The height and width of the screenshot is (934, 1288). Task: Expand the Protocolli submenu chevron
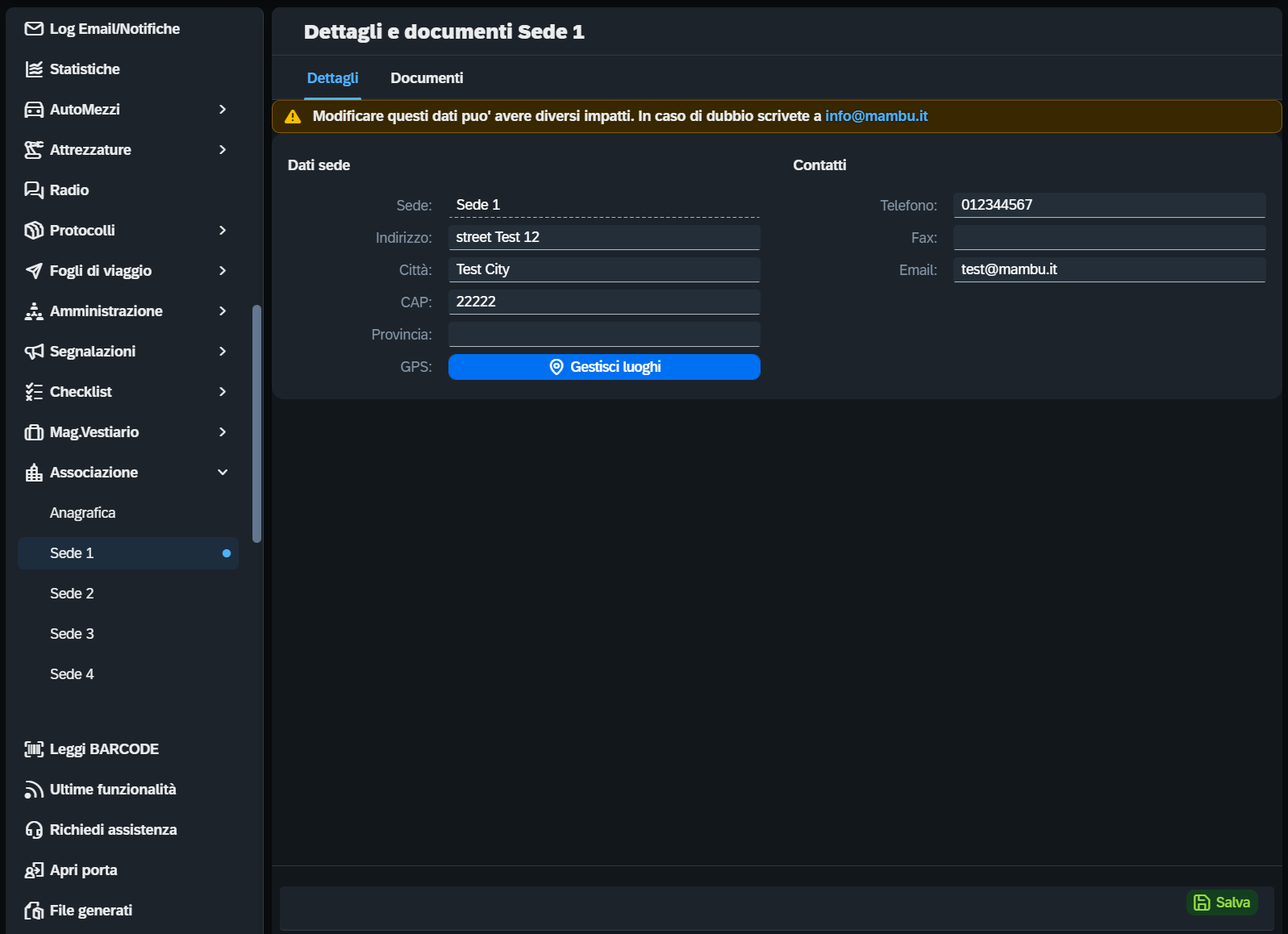[x=223, y=231]
